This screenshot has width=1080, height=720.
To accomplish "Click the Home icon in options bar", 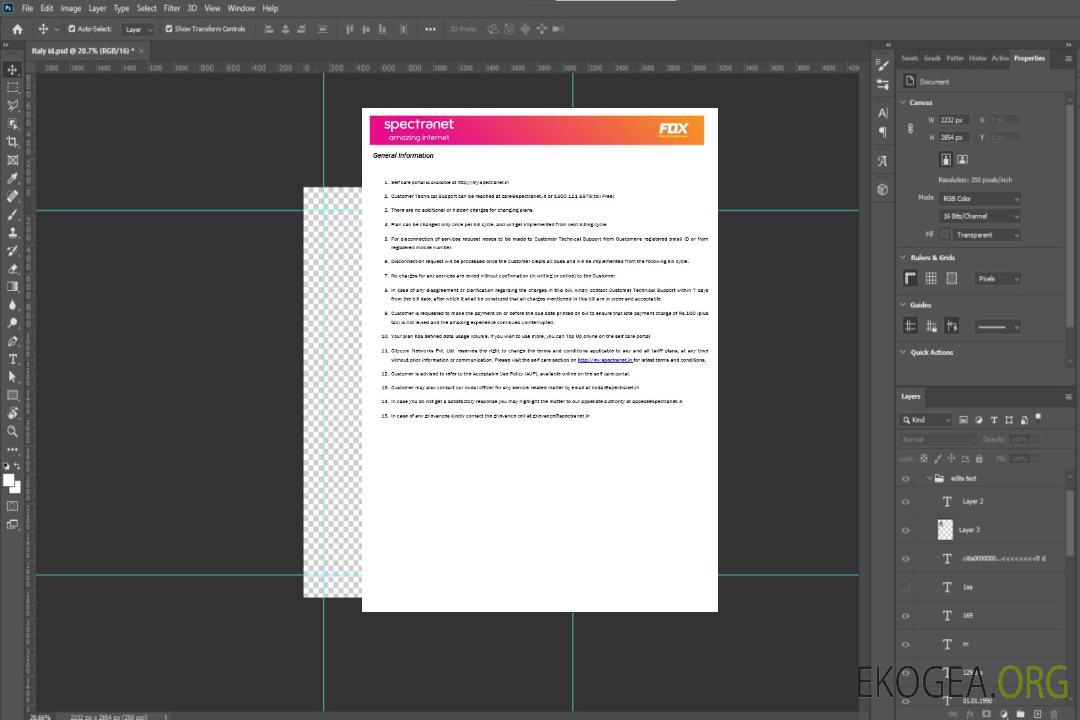I will click(17, 29).
